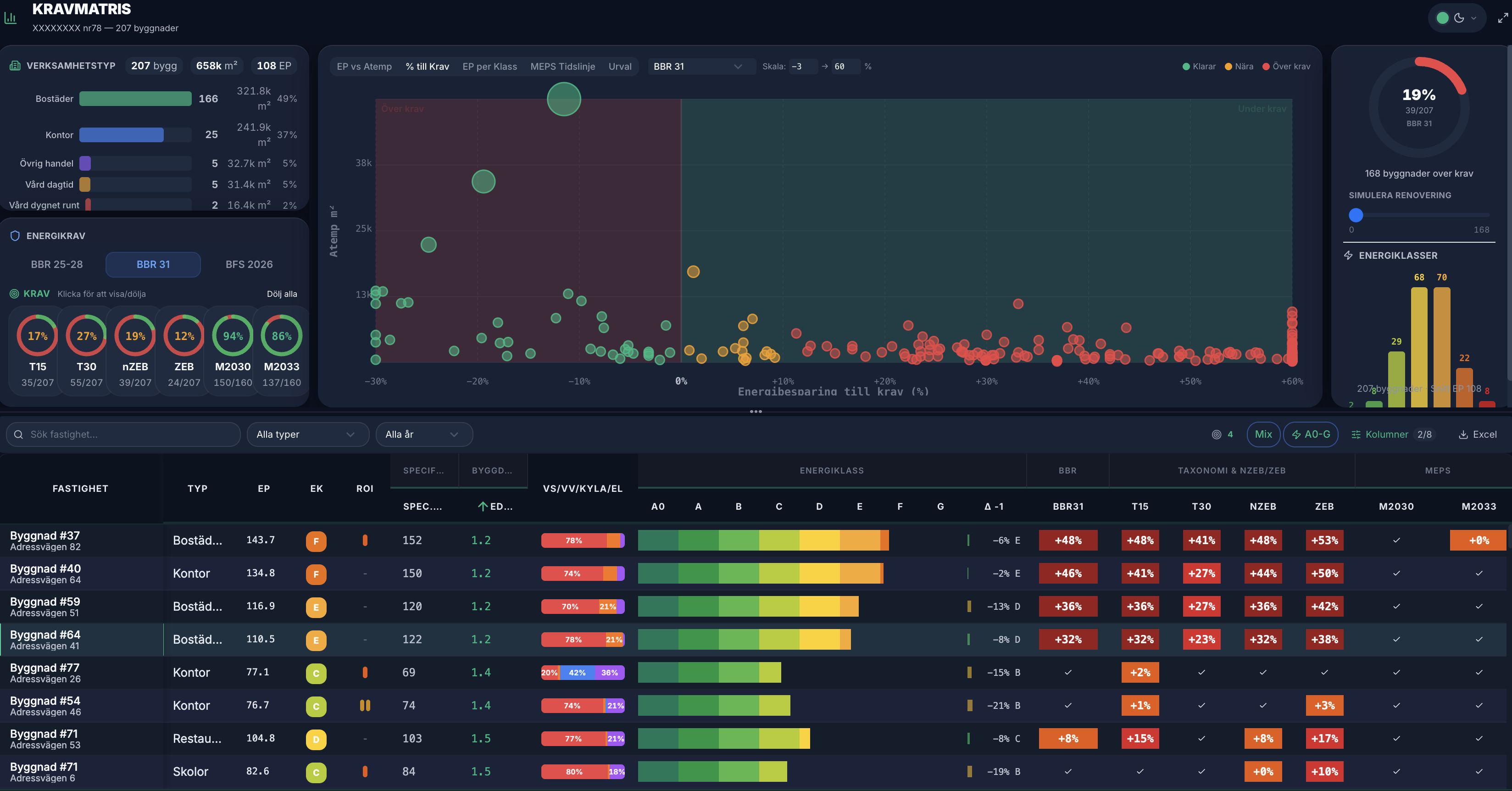This screenshot has height=791, width=1512.
Task: Click the C energy class badge for Byggnad #77
Action: pos(316,673)
